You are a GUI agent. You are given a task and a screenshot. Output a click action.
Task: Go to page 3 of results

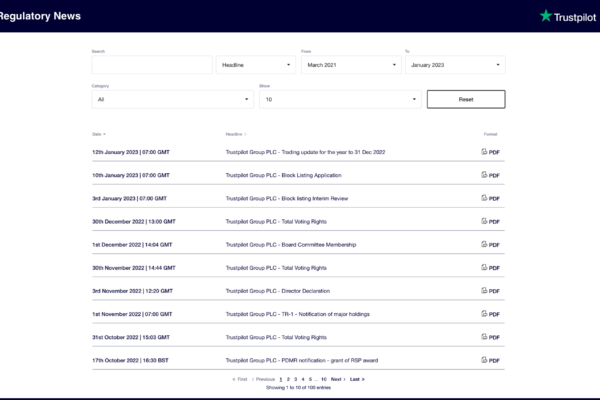tap(295, 379)
